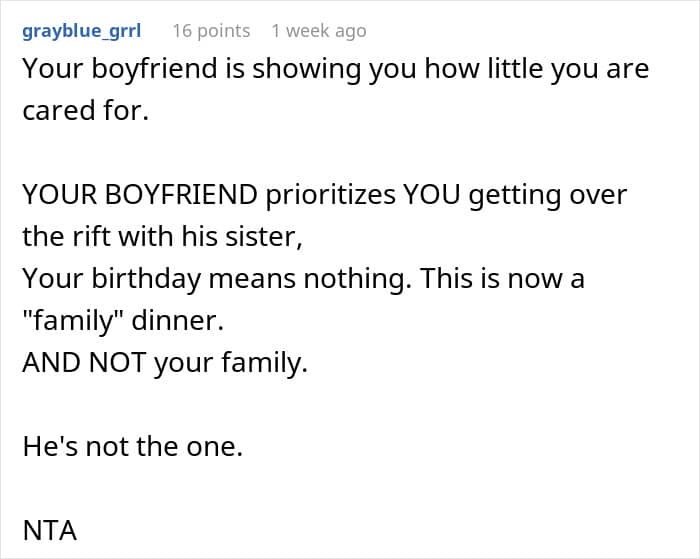Click the phrase "getting over"
Image resolution: width=700 pixels, height=559 pixels.
[x=548, y=195]
